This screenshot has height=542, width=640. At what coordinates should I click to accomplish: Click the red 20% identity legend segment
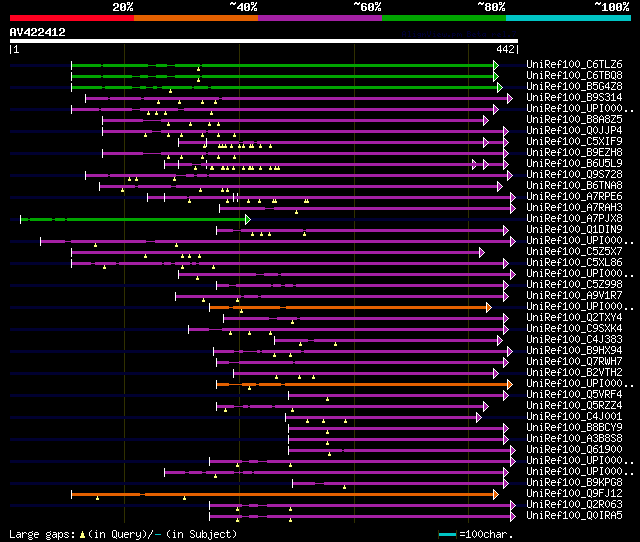(72, 18)
